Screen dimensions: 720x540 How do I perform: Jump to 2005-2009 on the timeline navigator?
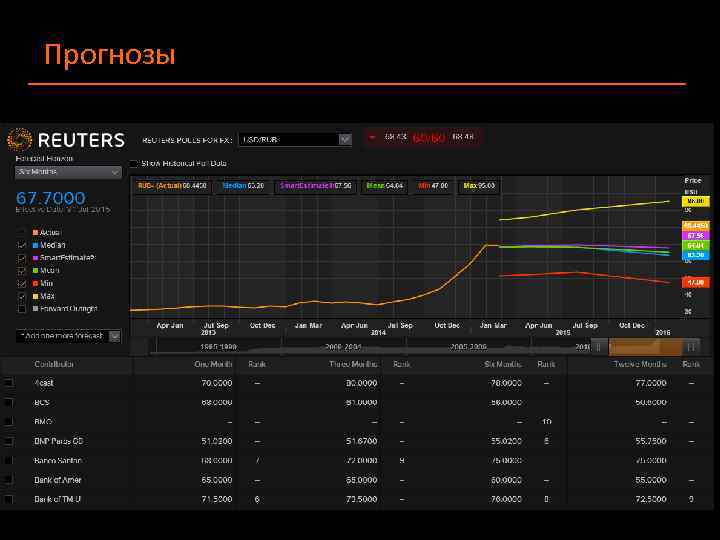[x=468, y=347]
